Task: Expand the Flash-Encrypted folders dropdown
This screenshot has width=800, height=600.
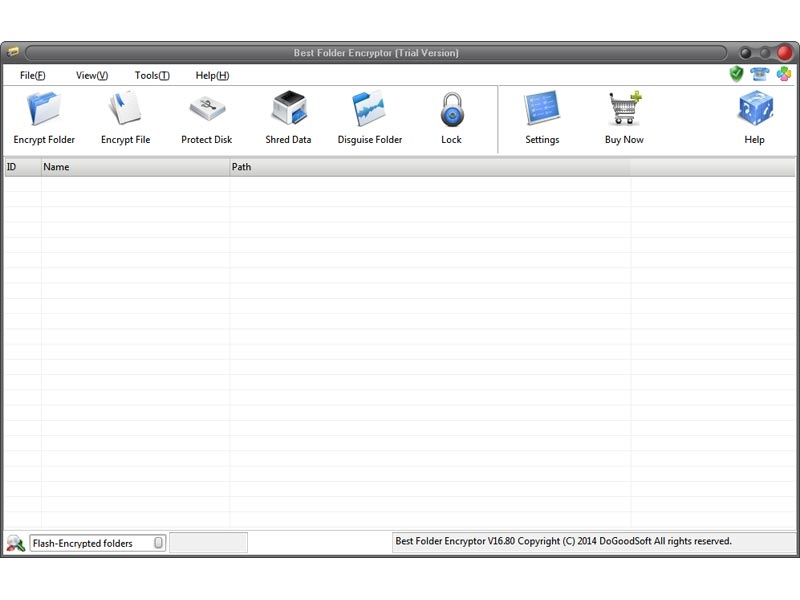Action: (x=158, y=543)
